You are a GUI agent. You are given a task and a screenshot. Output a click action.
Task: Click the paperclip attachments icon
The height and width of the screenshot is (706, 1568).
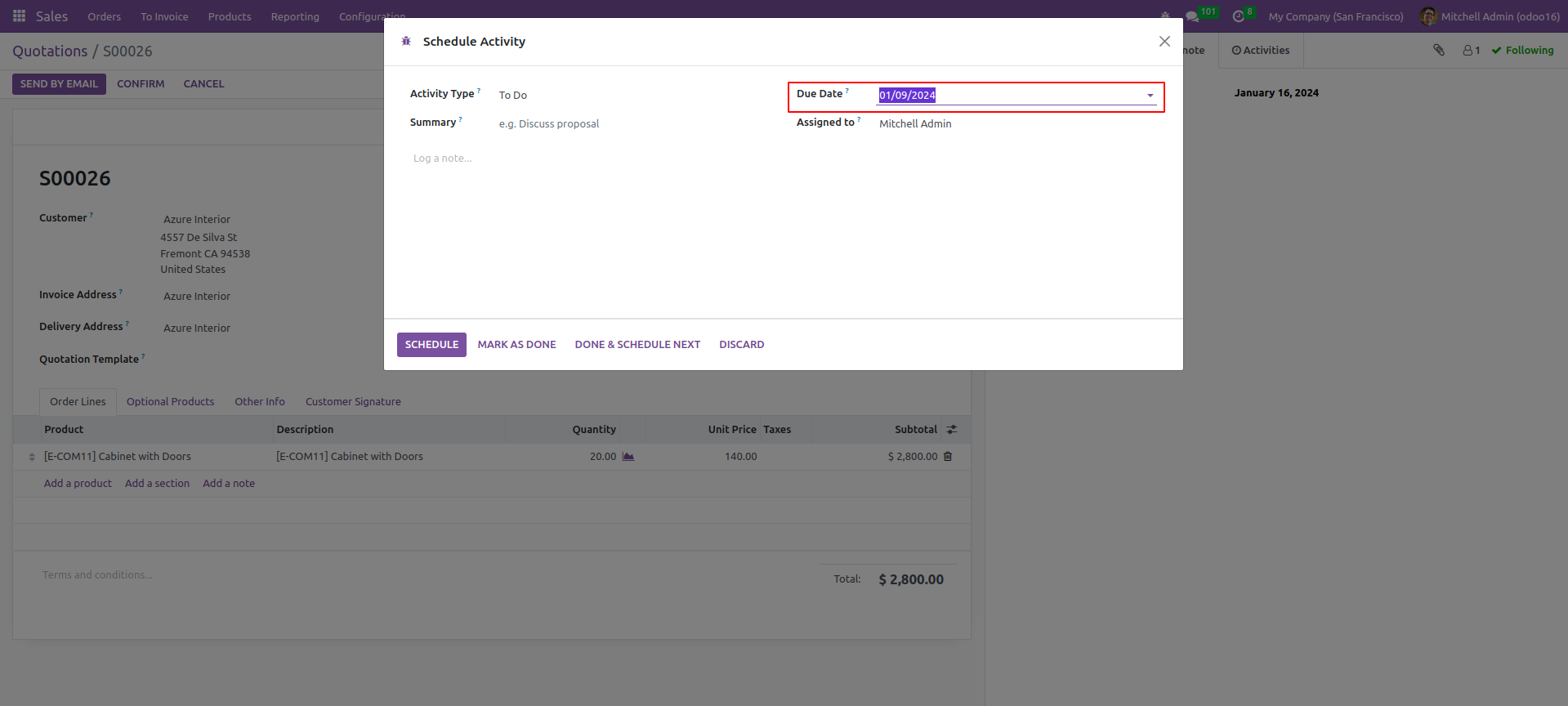click(1439, 50)
